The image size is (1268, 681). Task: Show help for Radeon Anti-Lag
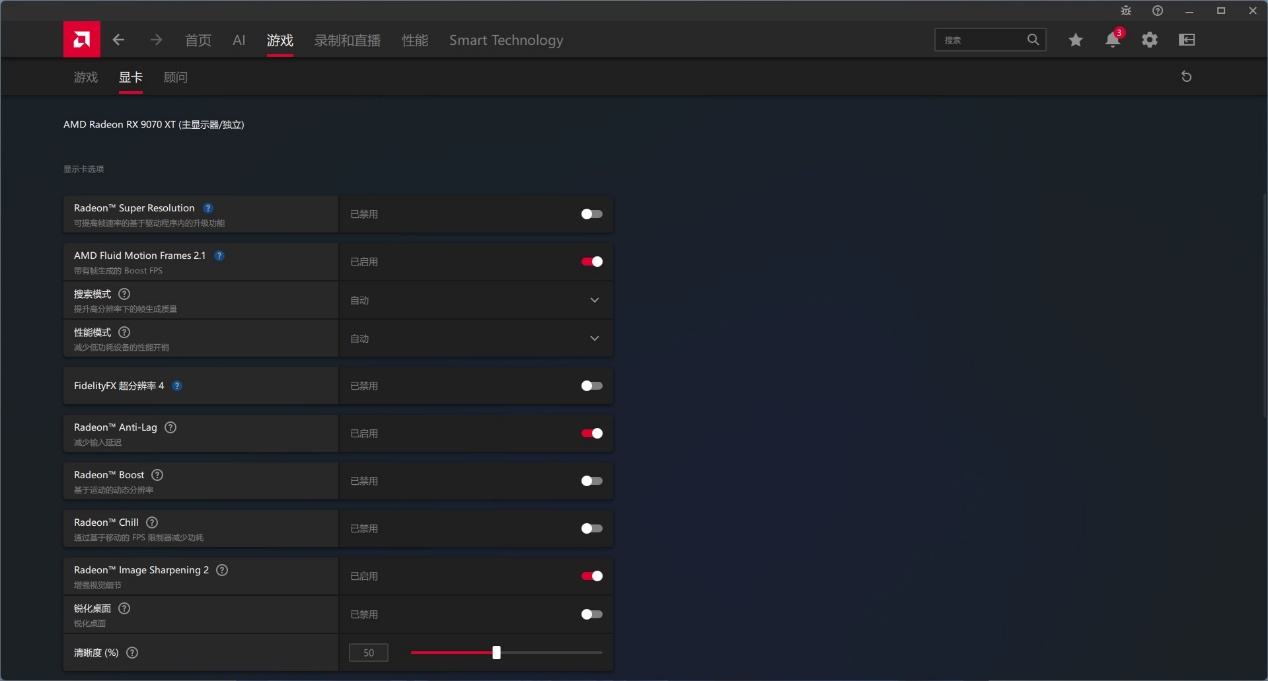170,427
